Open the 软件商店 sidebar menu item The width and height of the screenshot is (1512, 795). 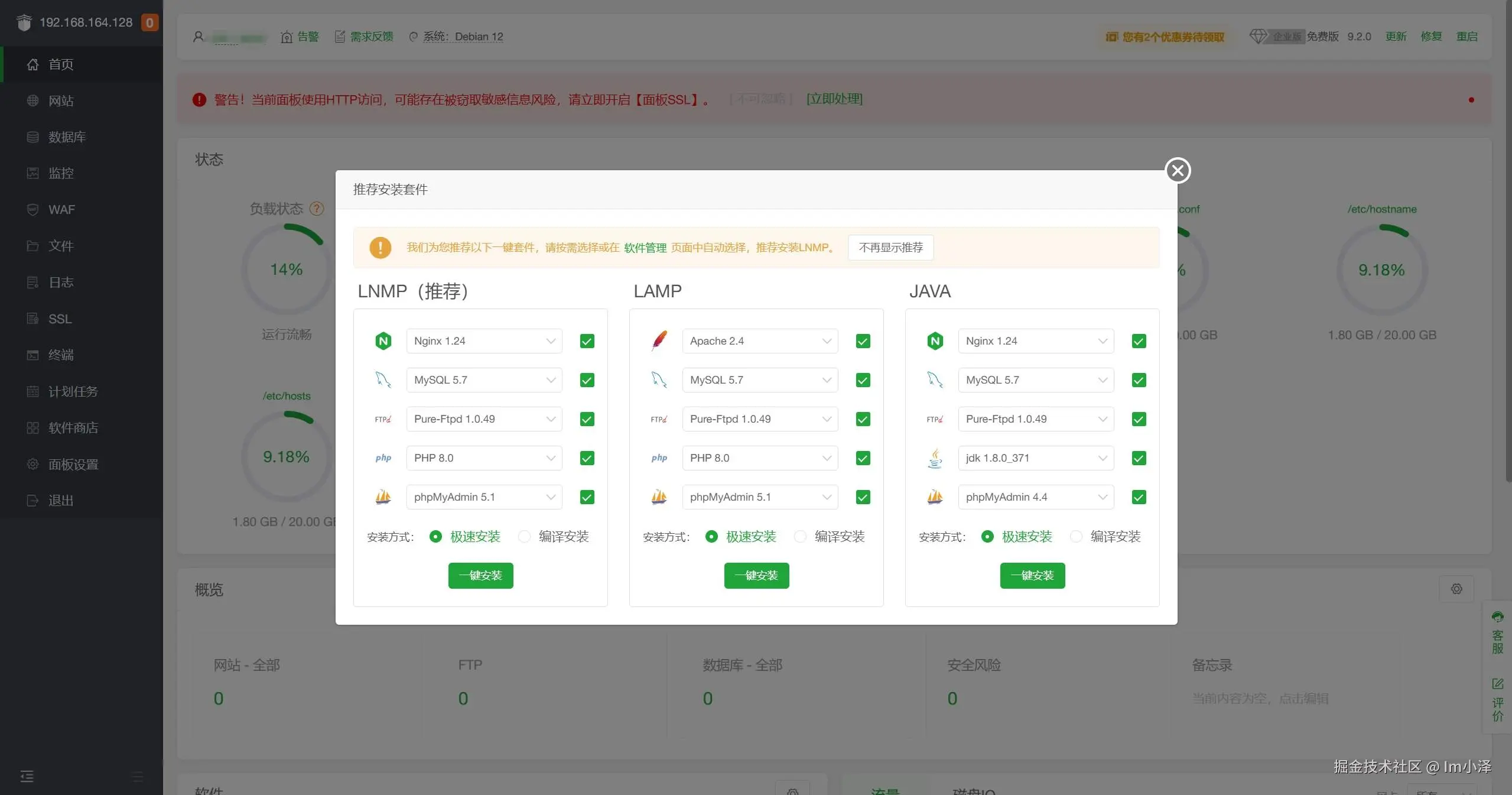pyautogui.click(x=73, y=428)
